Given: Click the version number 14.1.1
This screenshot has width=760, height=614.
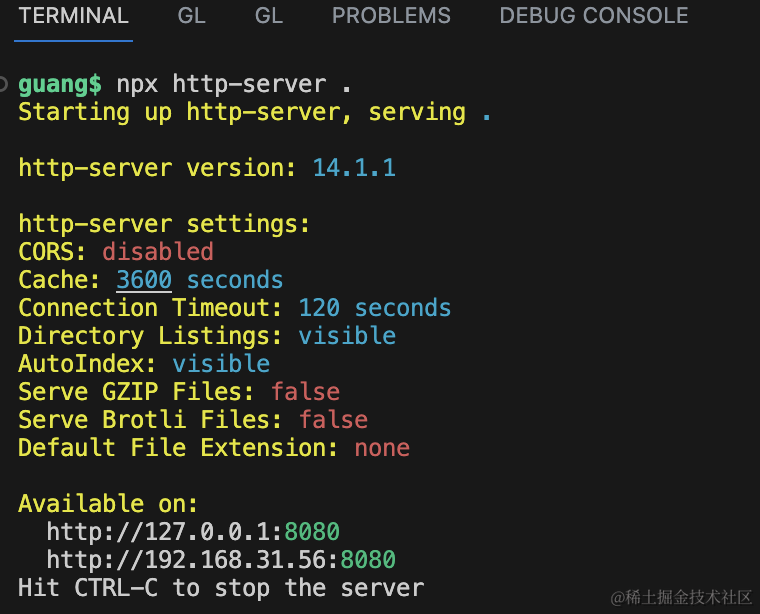Looking at the screenshot, I should 354,168.
